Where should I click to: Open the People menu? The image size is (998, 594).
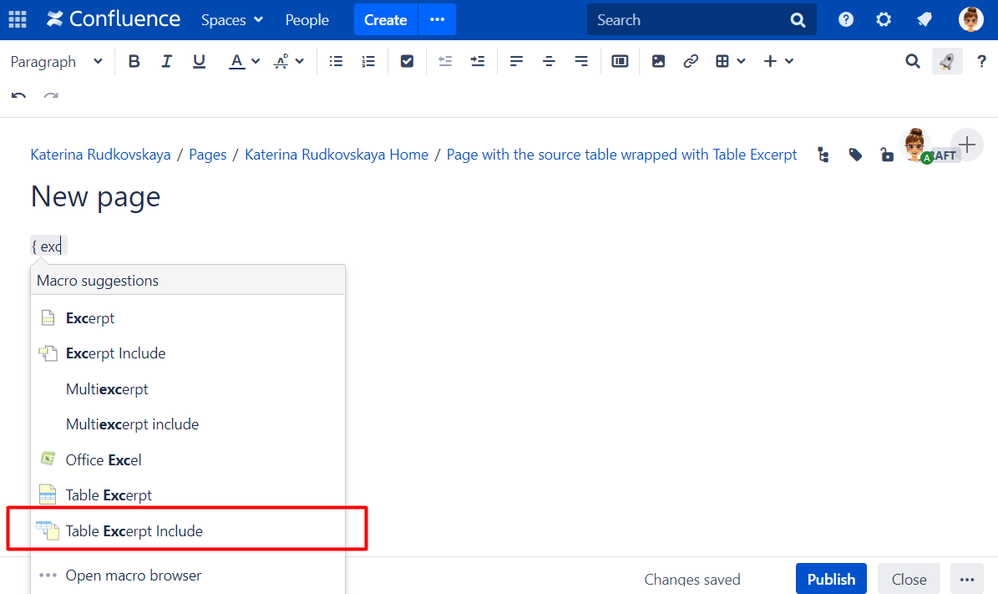(x=307, y=20)
